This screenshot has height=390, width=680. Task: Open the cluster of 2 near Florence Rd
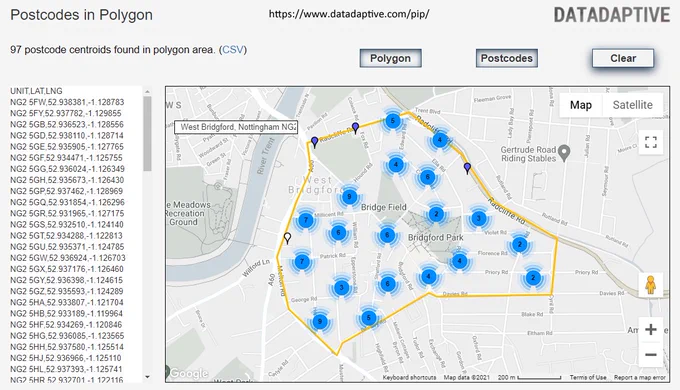click(520, 245)
